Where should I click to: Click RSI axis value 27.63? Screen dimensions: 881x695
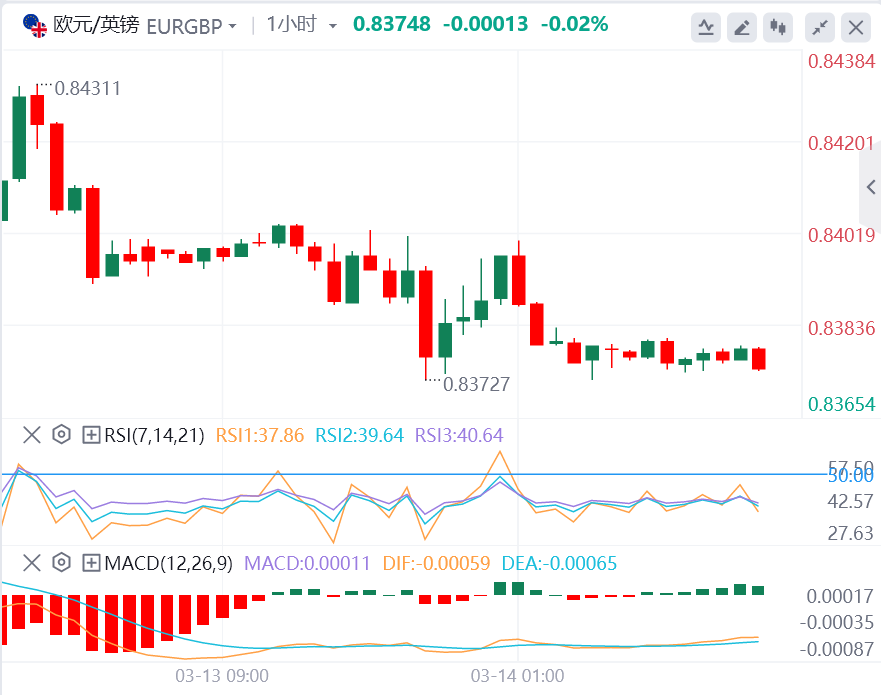pos(850,533)
